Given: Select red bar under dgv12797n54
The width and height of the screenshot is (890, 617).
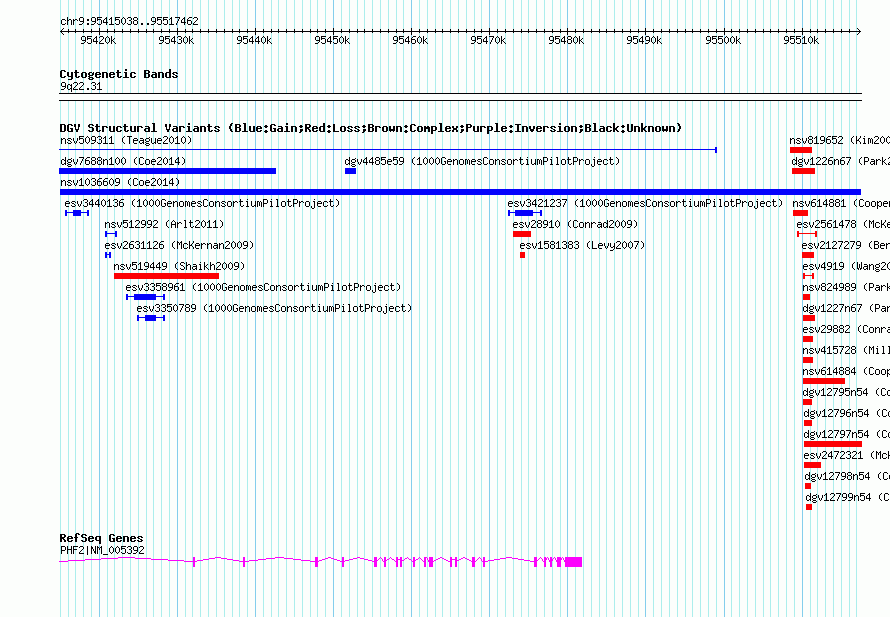Looking at the screenshot, I should (833, 444).
